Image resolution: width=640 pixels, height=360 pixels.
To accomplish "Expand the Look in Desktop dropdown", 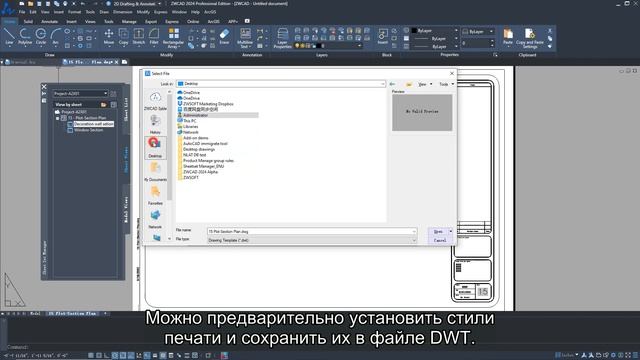I will 382,84.
